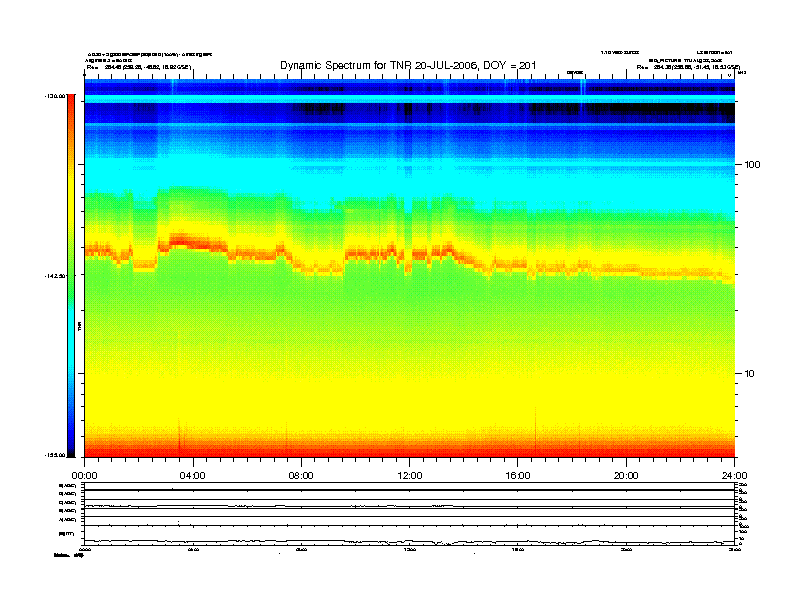Viewport: 792px width, 612px height.
Task: Click the '20:00' time axis label
Action: coord(626,476)
